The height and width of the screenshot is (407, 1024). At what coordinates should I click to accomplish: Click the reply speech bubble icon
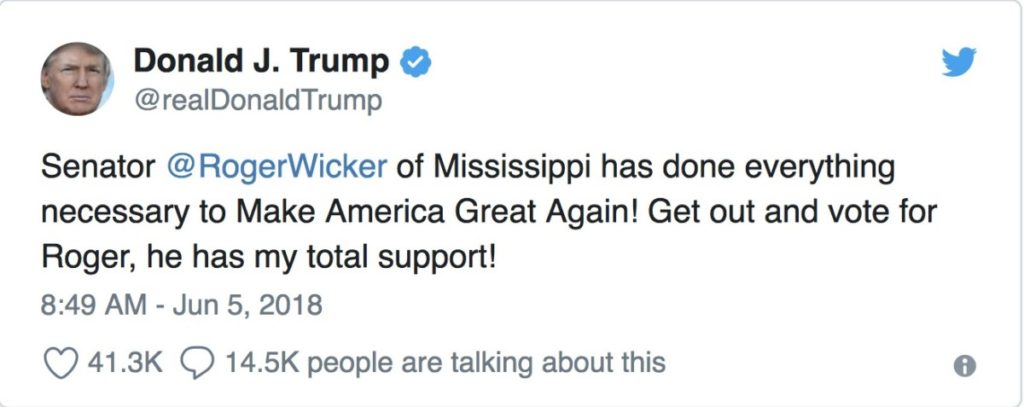(197, 363)
